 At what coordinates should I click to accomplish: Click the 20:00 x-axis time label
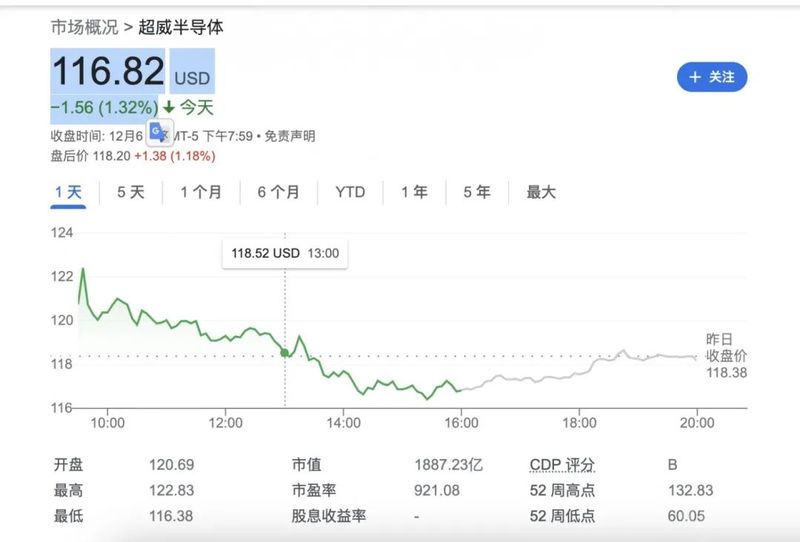pyautogui.click(x=697, y=423)
